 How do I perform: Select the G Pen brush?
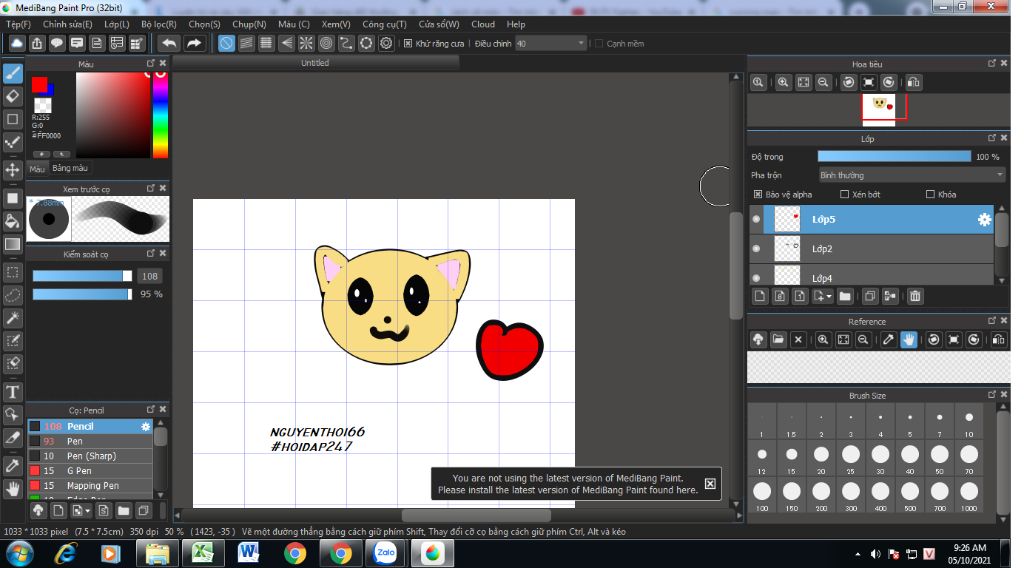(91, 471)
